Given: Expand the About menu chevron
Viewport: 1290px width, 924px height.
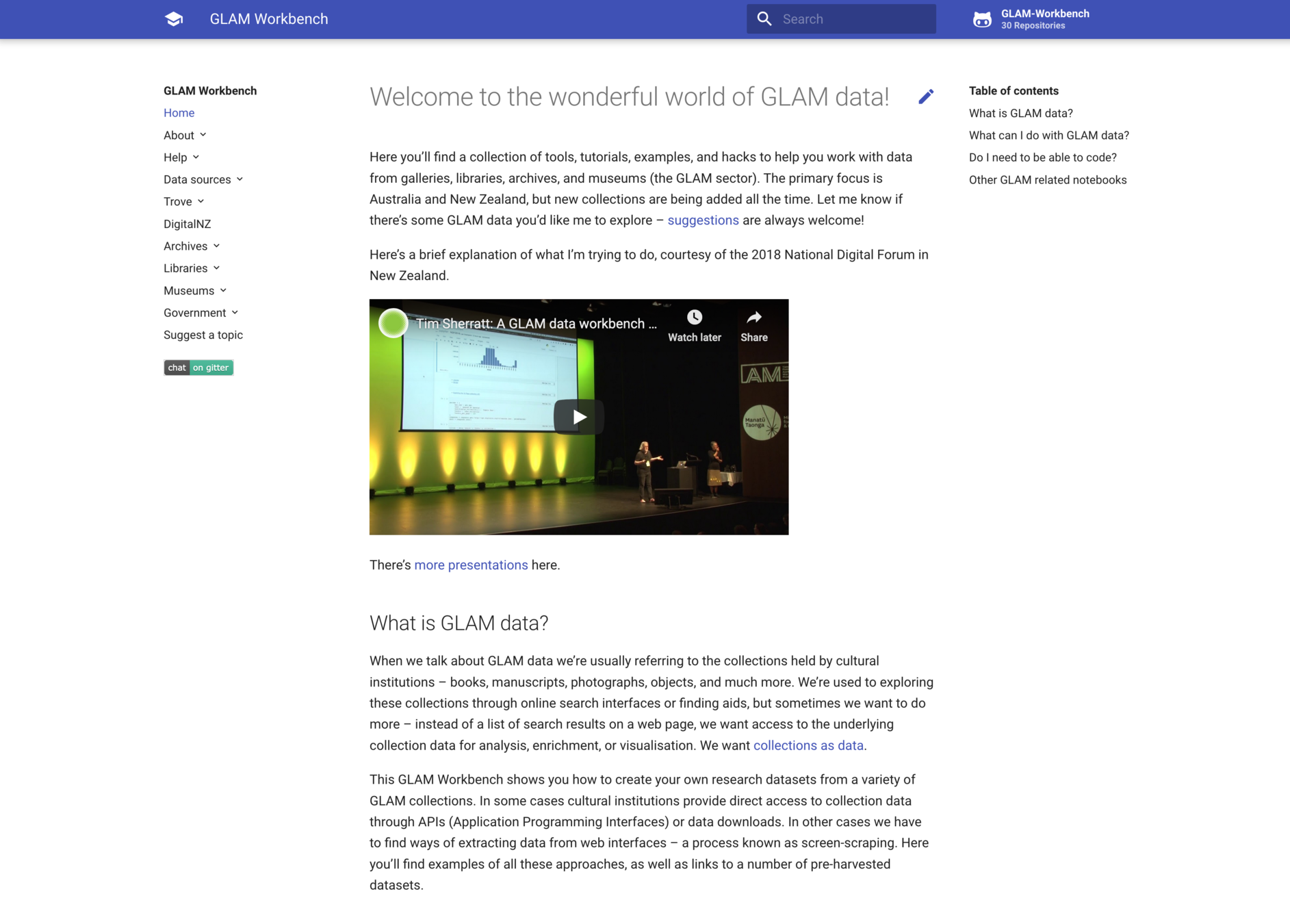Looking at the screenshot, I should [203, 135].
